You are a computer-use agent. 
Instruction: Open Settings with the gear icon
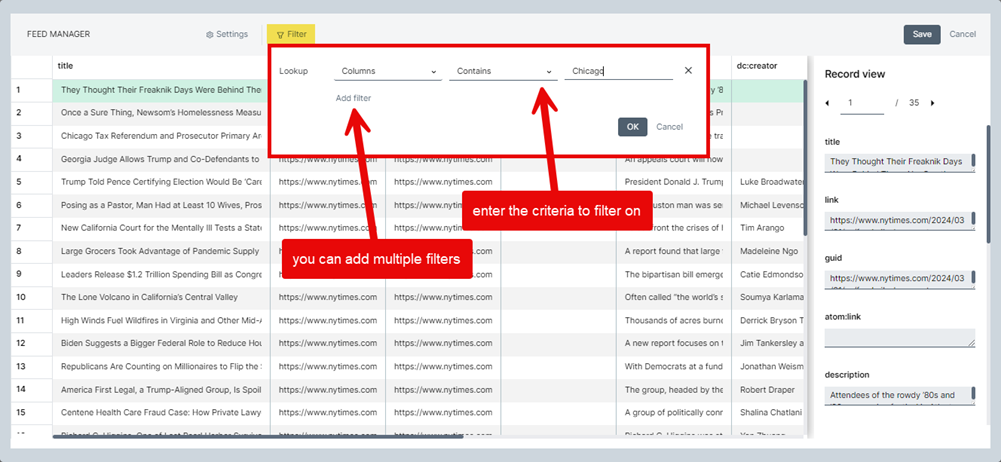(x=227, y=34)
